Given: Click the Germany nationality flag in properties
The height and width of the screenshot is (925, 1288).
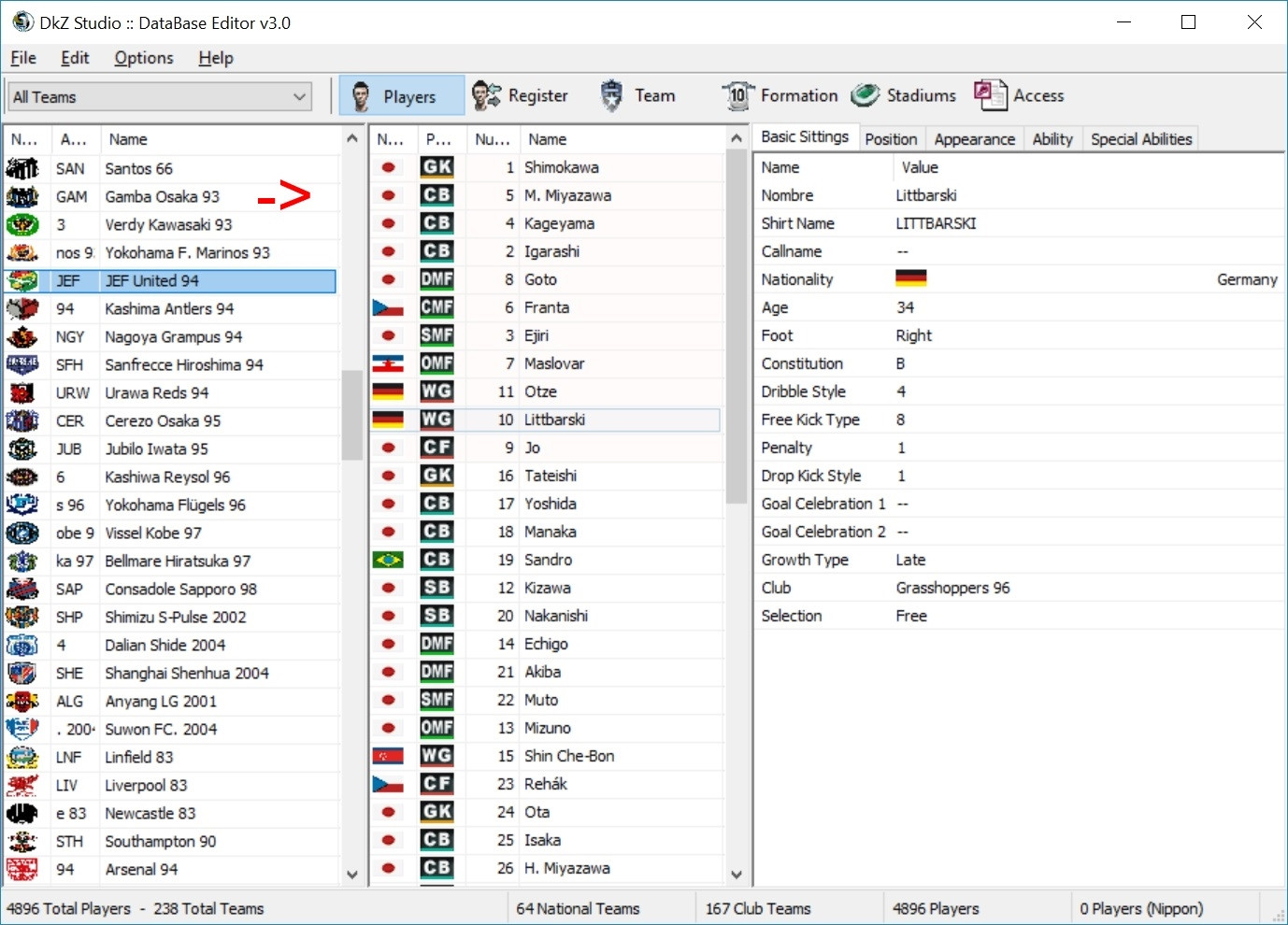Looking at the screenshot, I should point(910,278).
